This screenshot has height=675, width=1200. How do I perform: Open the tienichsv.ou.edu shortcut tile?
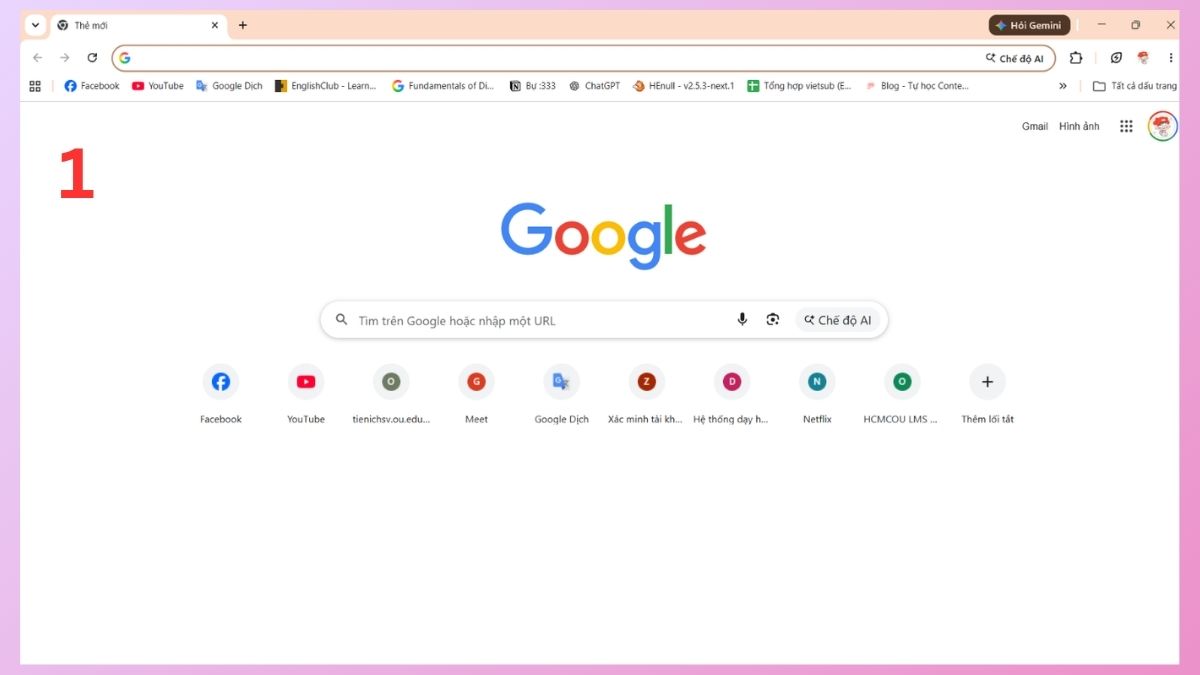pos(391,394)
